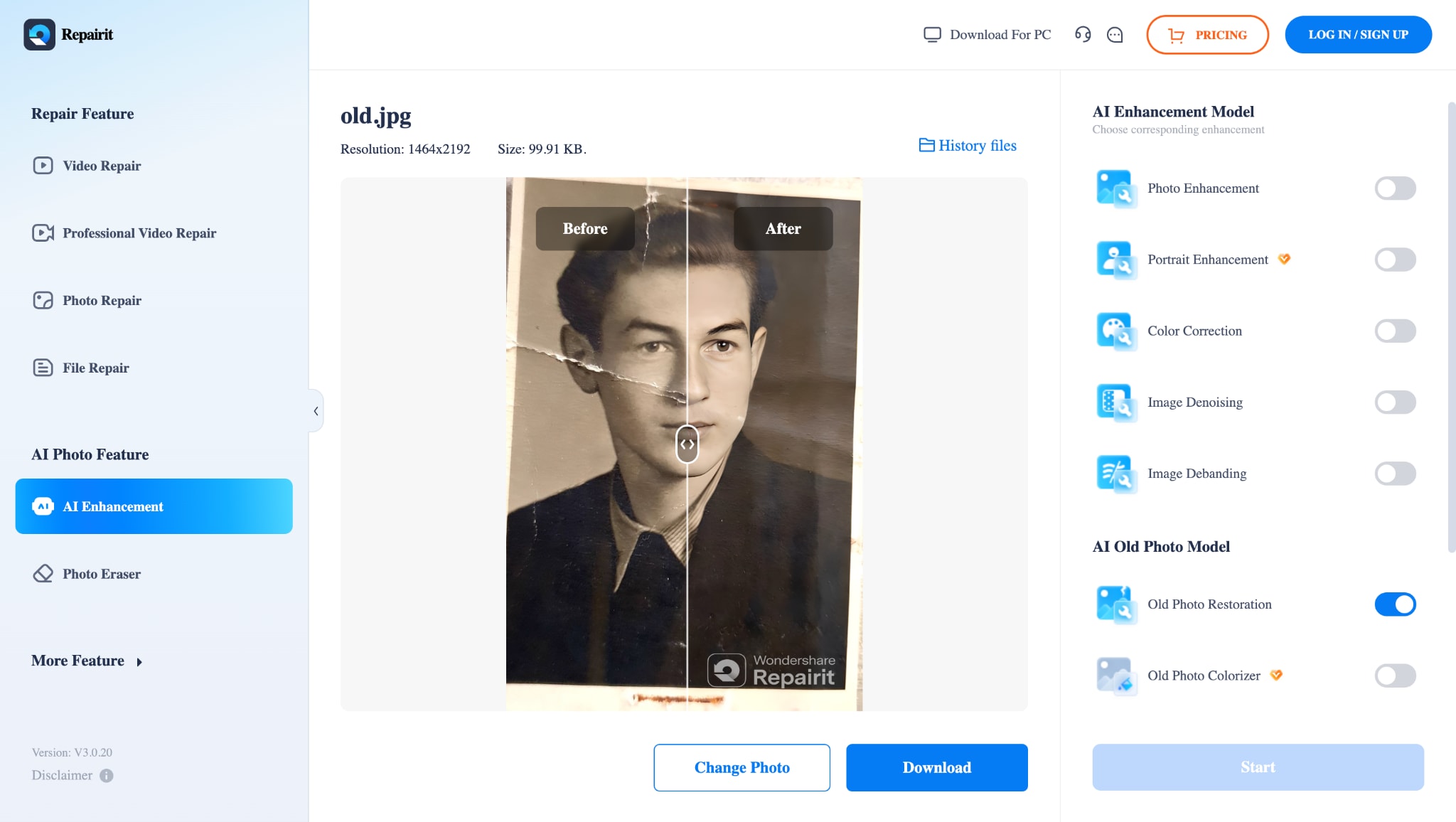Click the Version: V3.0.20 text
This screenshot has height=822, width=1456.
pyautogui.click(x=72, y=752)
